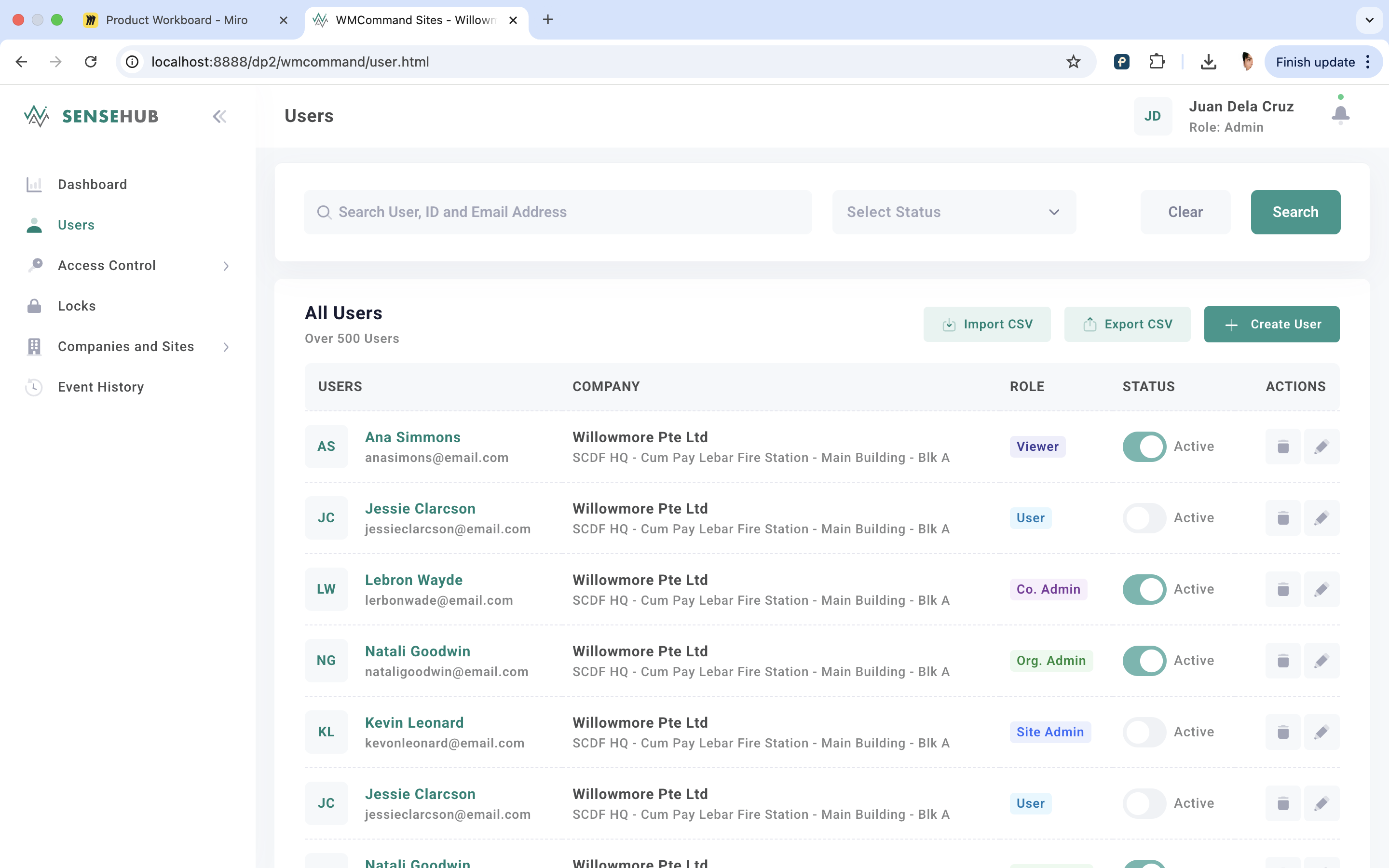1389x868 pixels.
Task: Click the Export CSV button
Action: point(1127,325)
